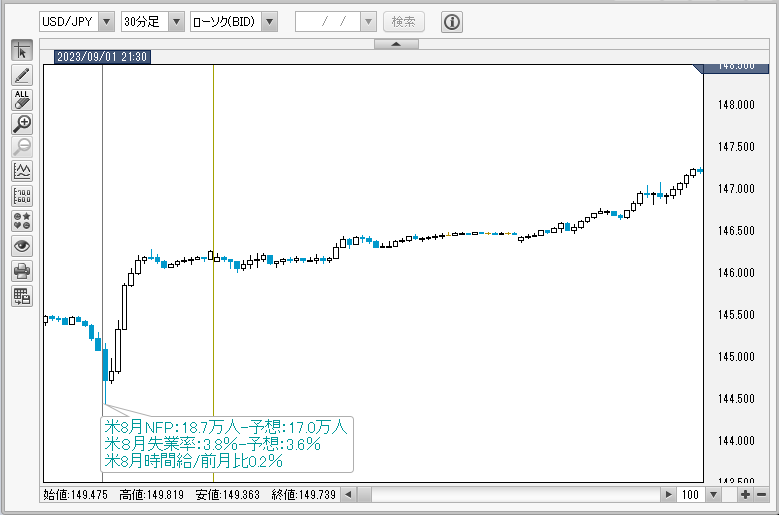This screenshot has height=515, width=779.
Task: Click the 検索 search button
Action: (x=403, y=22)
